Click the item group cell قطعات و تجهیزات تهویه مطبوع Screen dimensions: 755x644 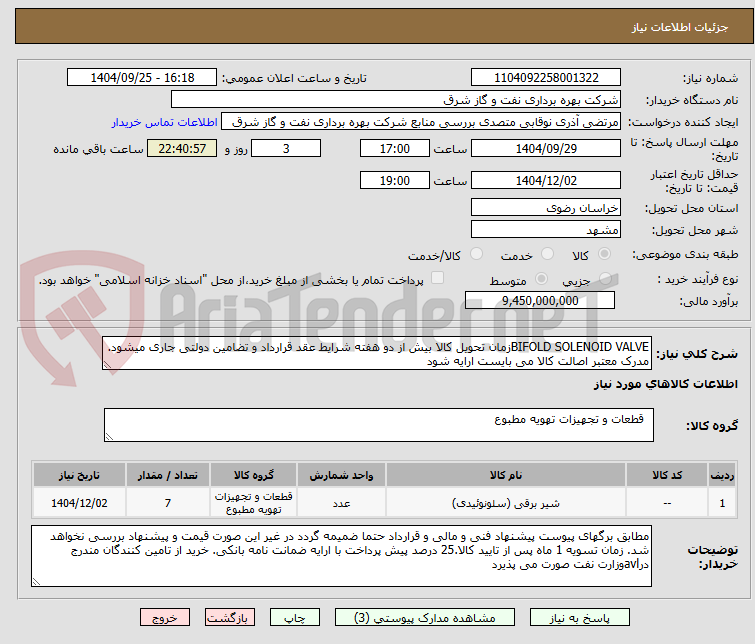[254, 503]
